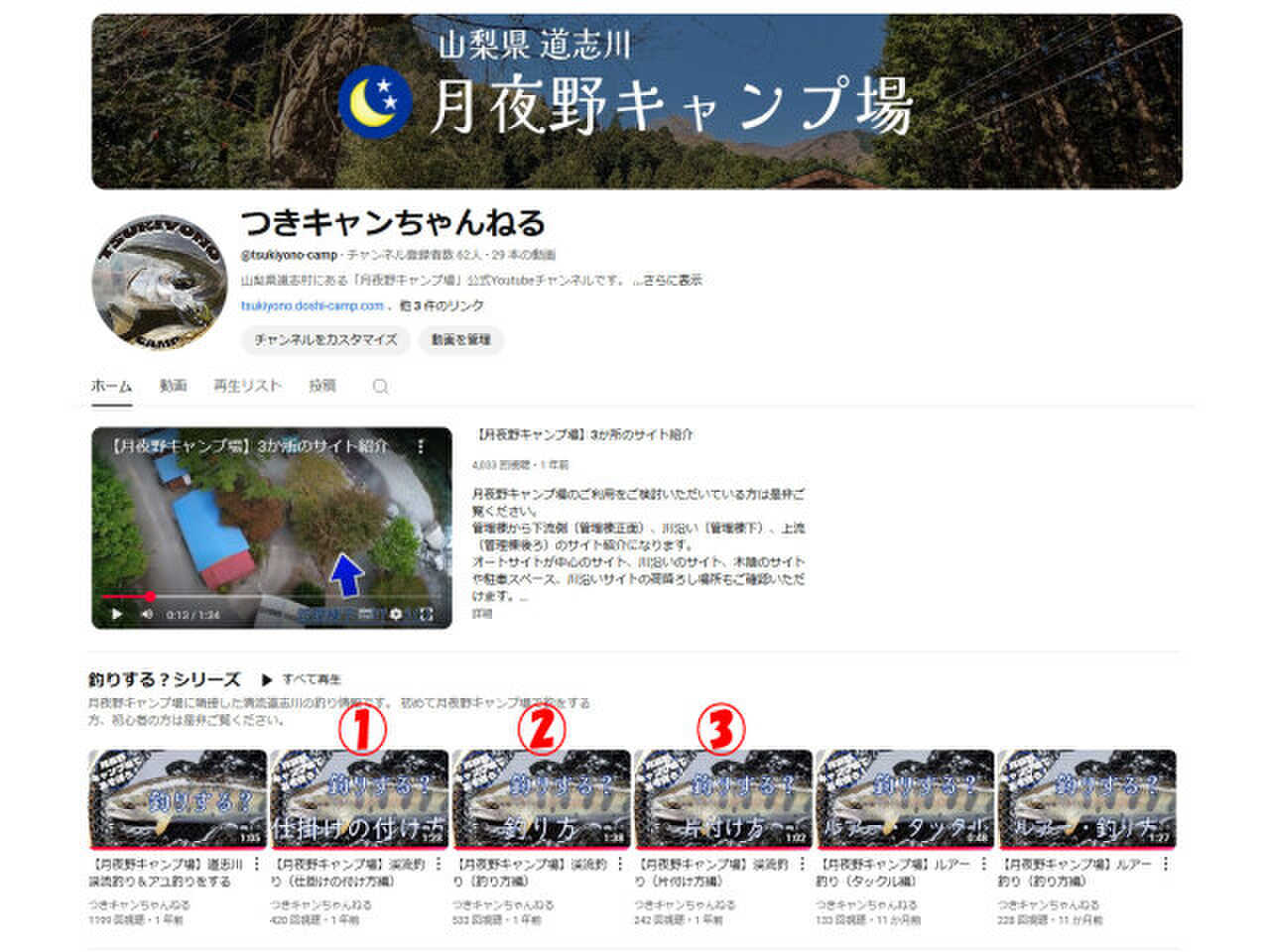Screen dimensions: 1268x952
Task: Open 片付け方 video thumbnail
Action: [x=723, y=799]
